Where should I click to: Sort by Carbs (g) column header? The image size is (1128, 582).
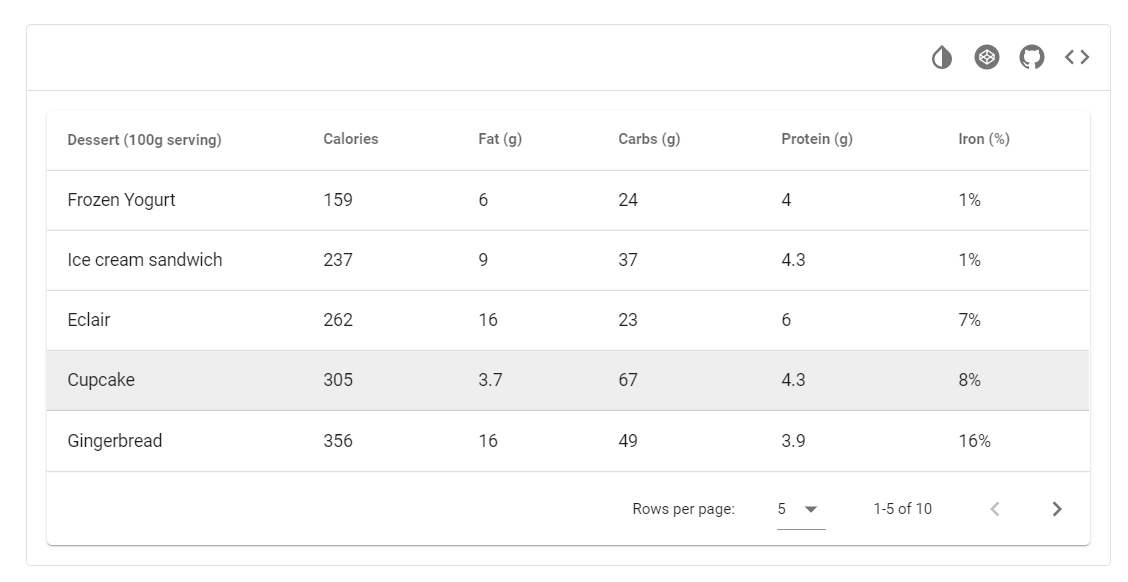649,139
